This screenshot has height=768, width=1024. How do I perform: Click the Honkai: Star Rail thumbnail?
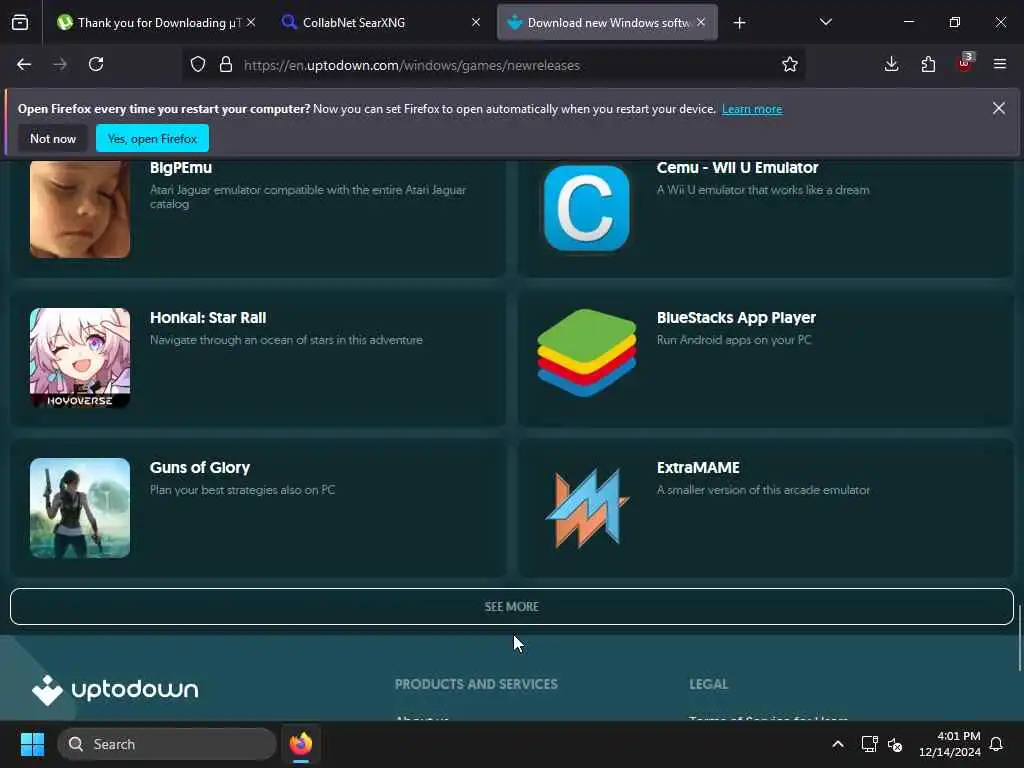click(x=80, y=358)
